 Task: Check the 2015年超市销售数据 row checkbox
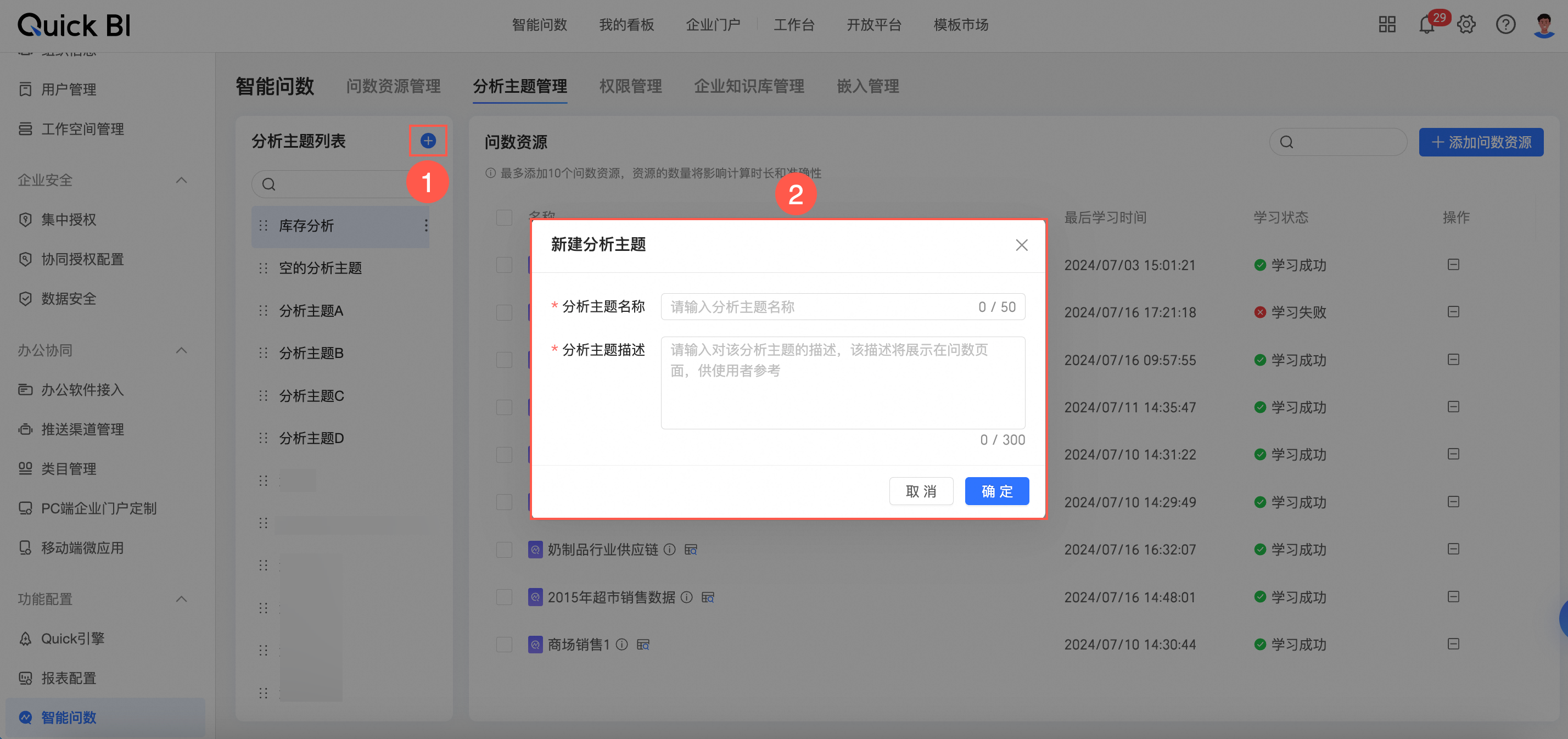(x=504, y=597)
